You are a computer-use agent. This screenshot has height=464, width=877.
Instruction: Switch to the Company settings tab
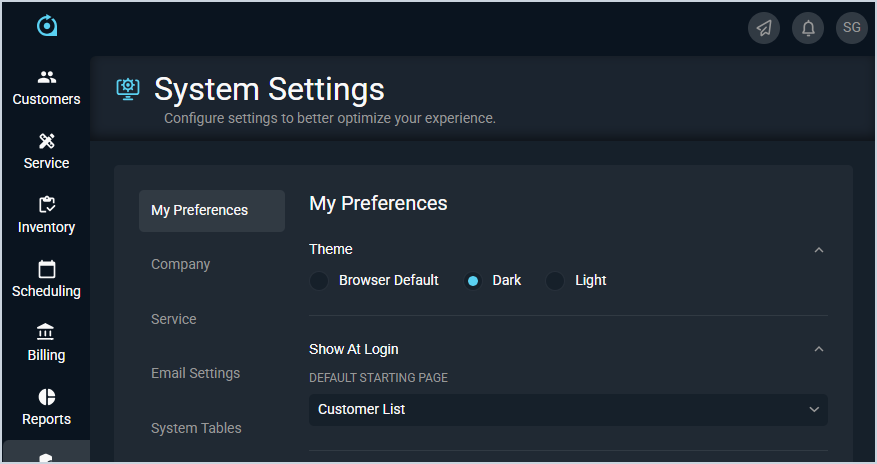point(181,264)
